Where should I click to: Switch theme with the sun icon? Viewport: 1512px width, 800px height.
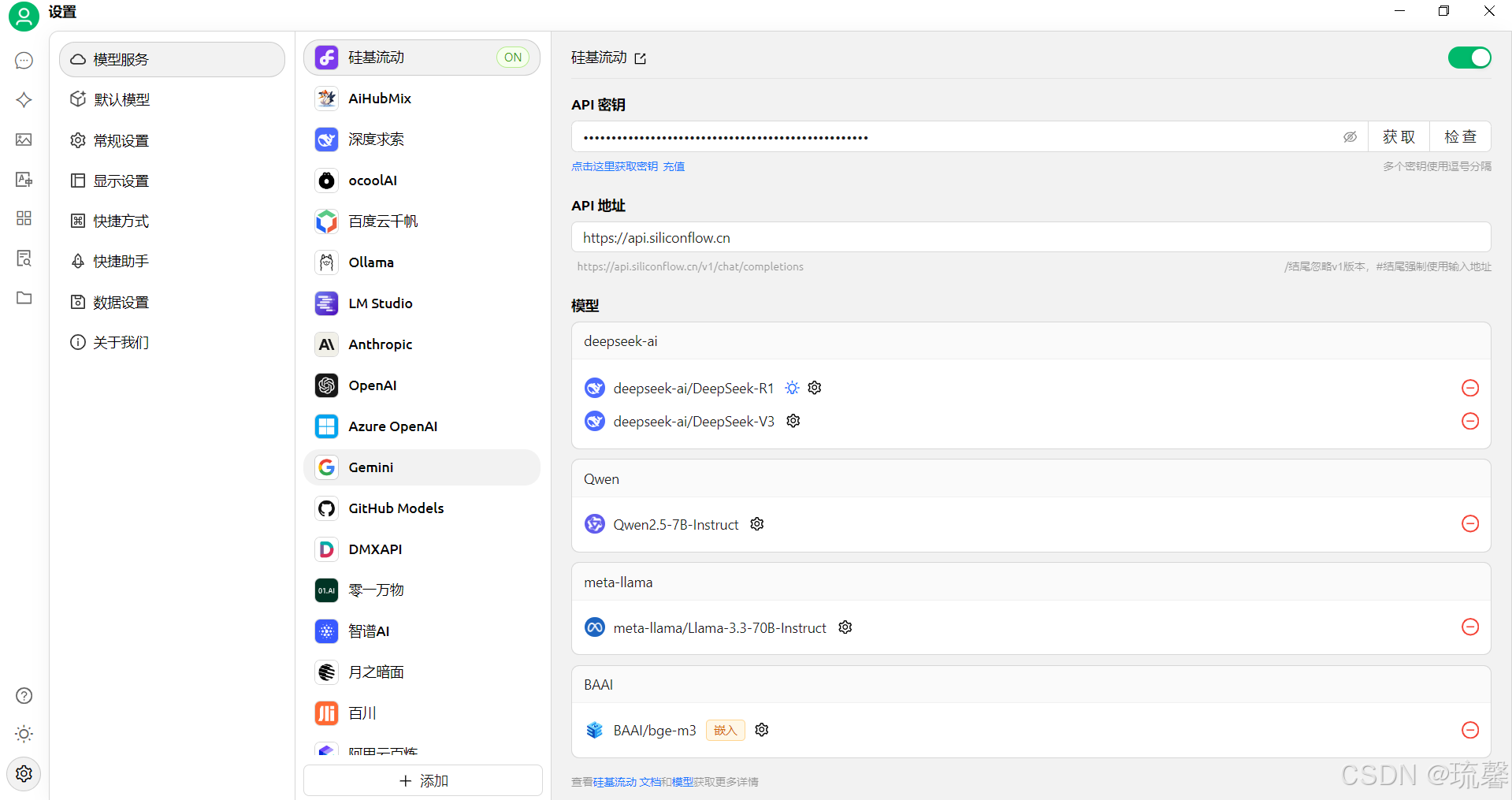pyautogui.click(x=24, y=734)
